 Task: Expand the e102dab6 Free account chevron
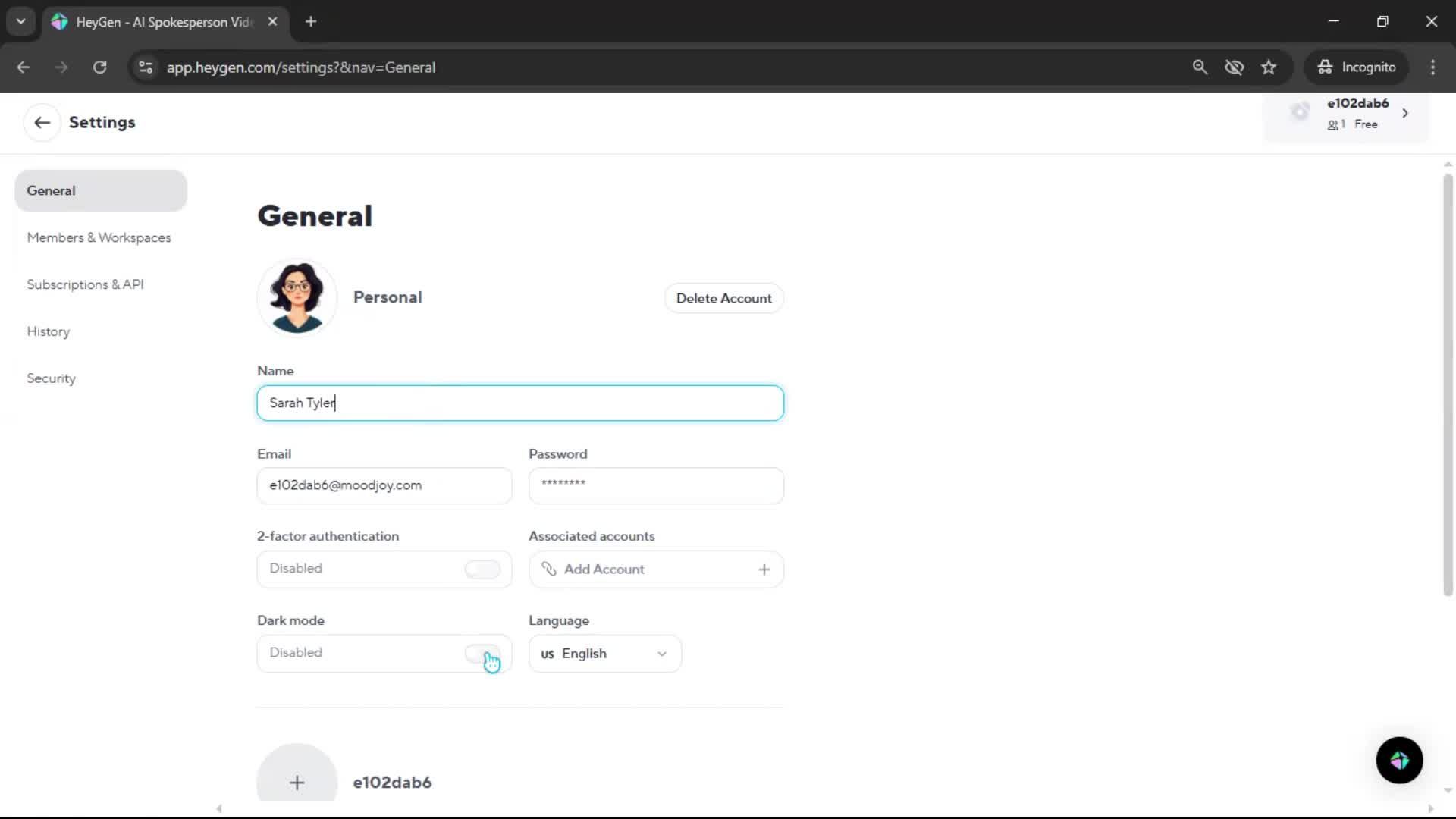click(x=1405, y=113)
